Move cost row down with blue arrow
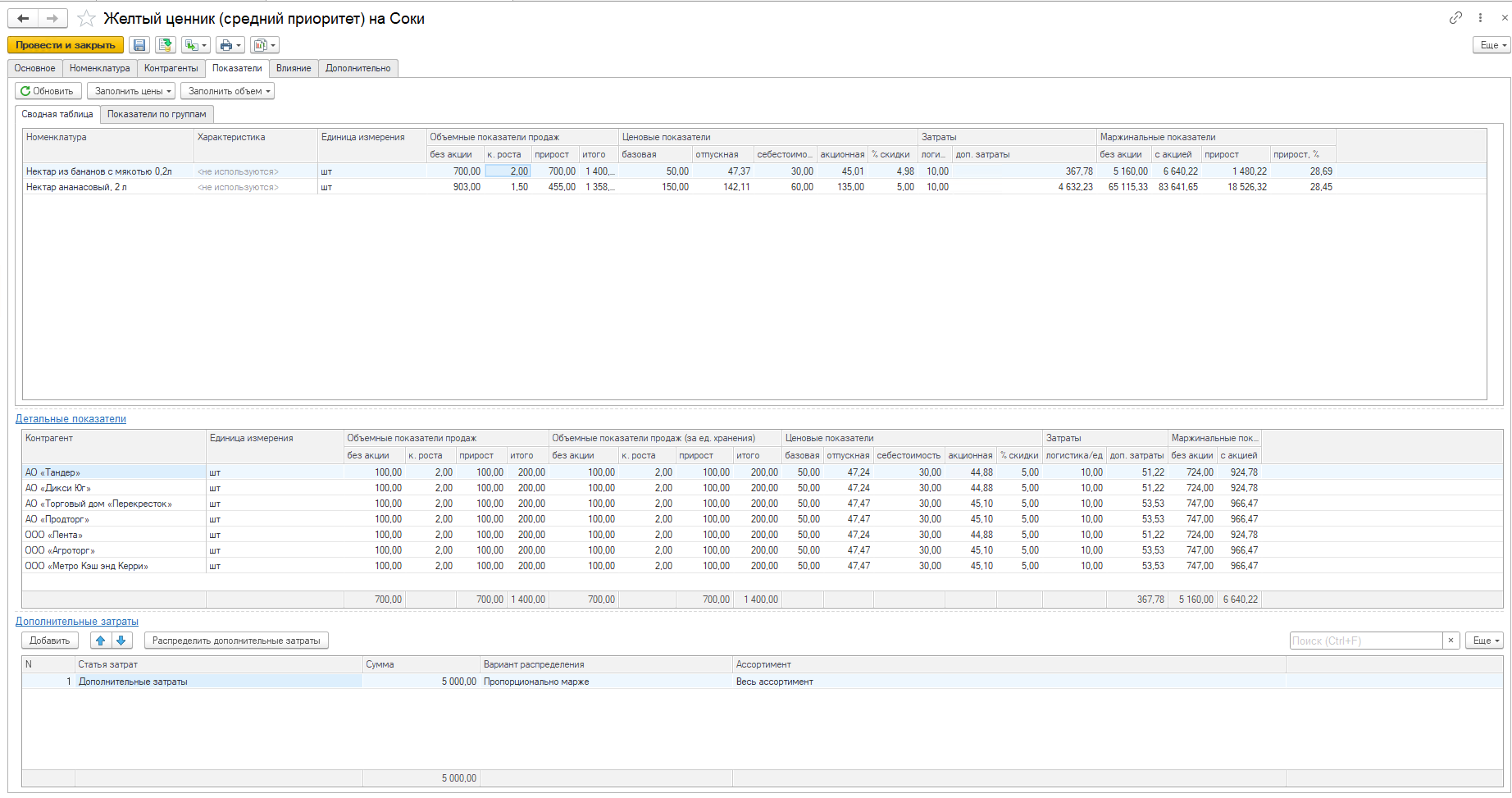Image resolution: width=1512 pixels, height=798 pixels. click(121, 641)
